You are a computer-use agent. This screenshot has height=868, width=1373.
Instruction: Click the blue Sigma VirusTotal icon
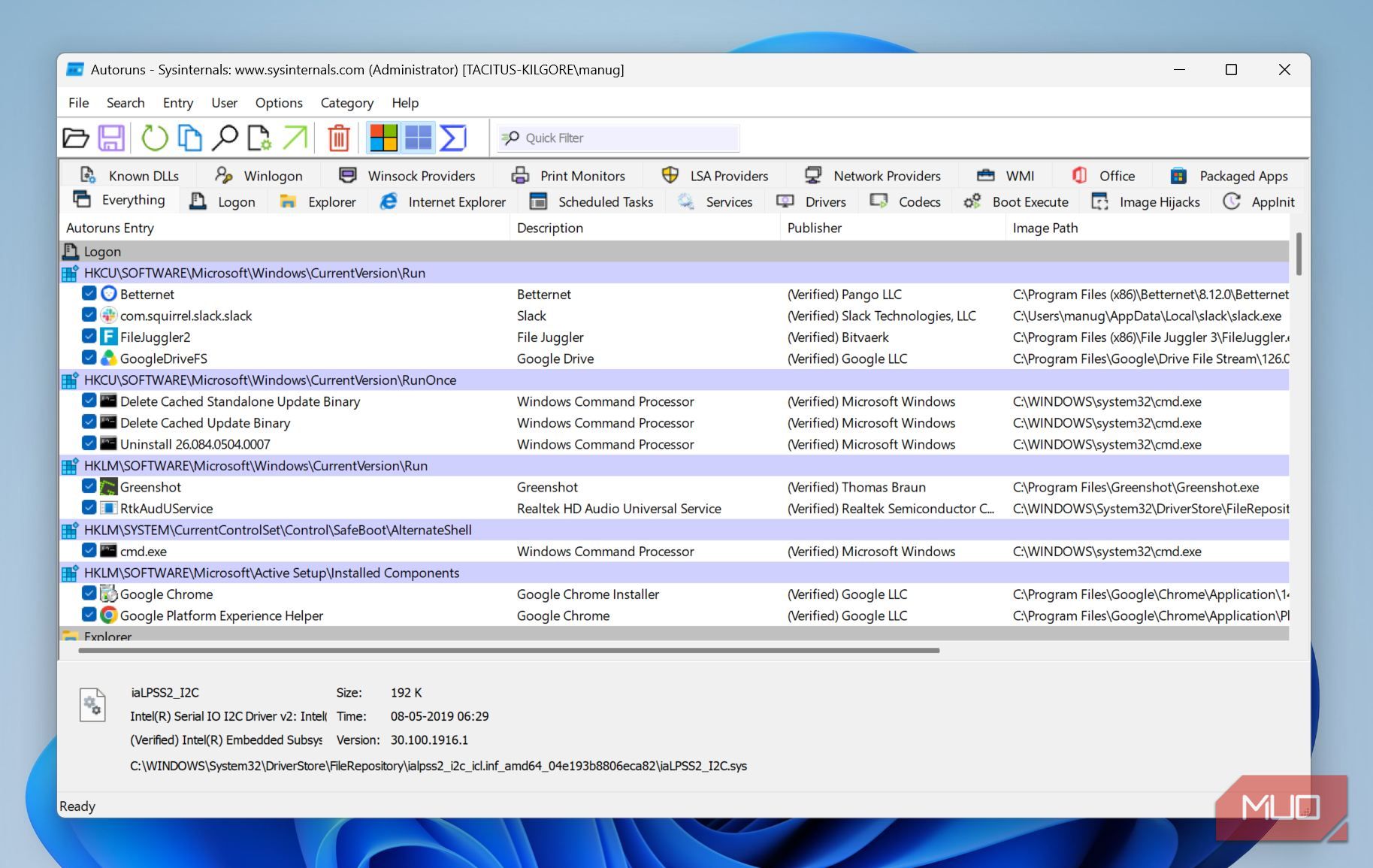(452, 138)
